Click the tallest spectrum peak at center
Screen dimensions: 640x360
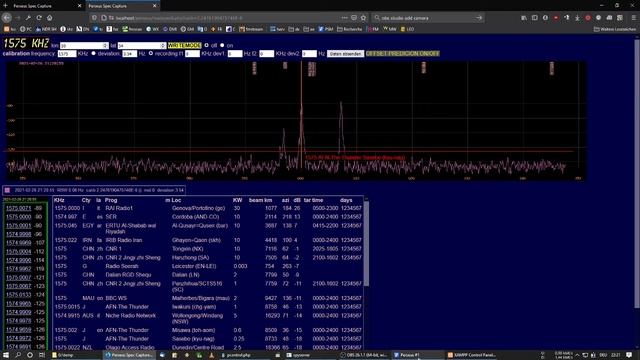coord(302,114)
